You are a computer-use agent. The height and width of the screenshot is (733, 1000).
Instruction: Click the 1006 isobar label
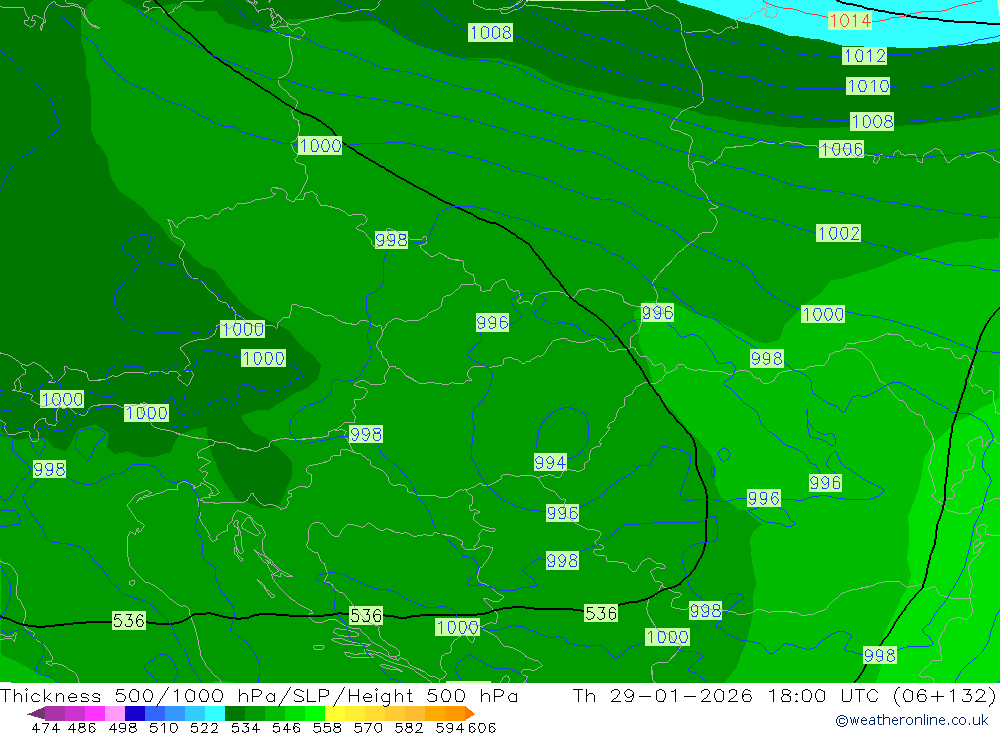click(841, 149)
